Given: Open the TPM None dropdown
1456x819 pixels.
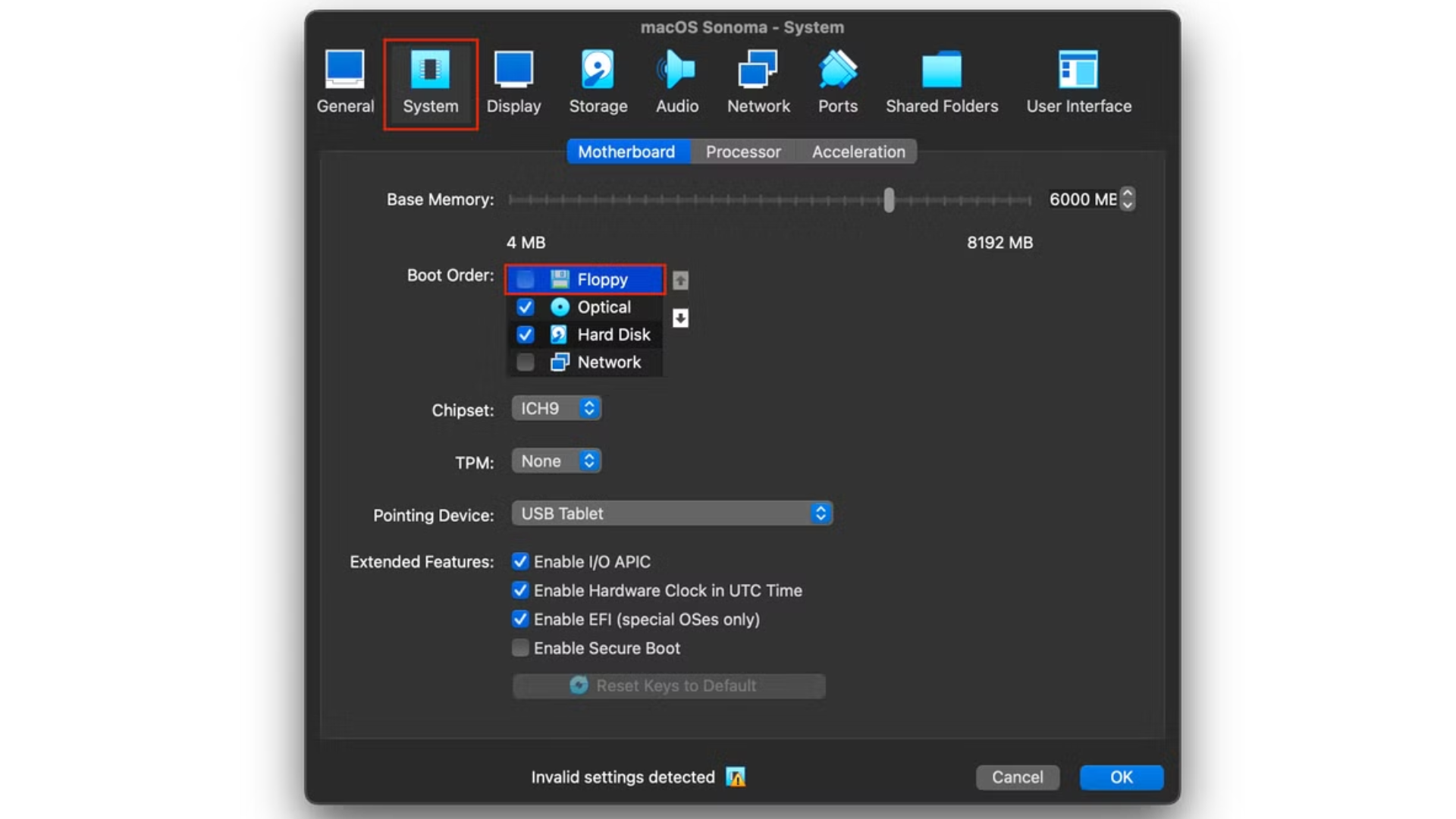Looking at the screenshot, I should [x=557, y=460].
